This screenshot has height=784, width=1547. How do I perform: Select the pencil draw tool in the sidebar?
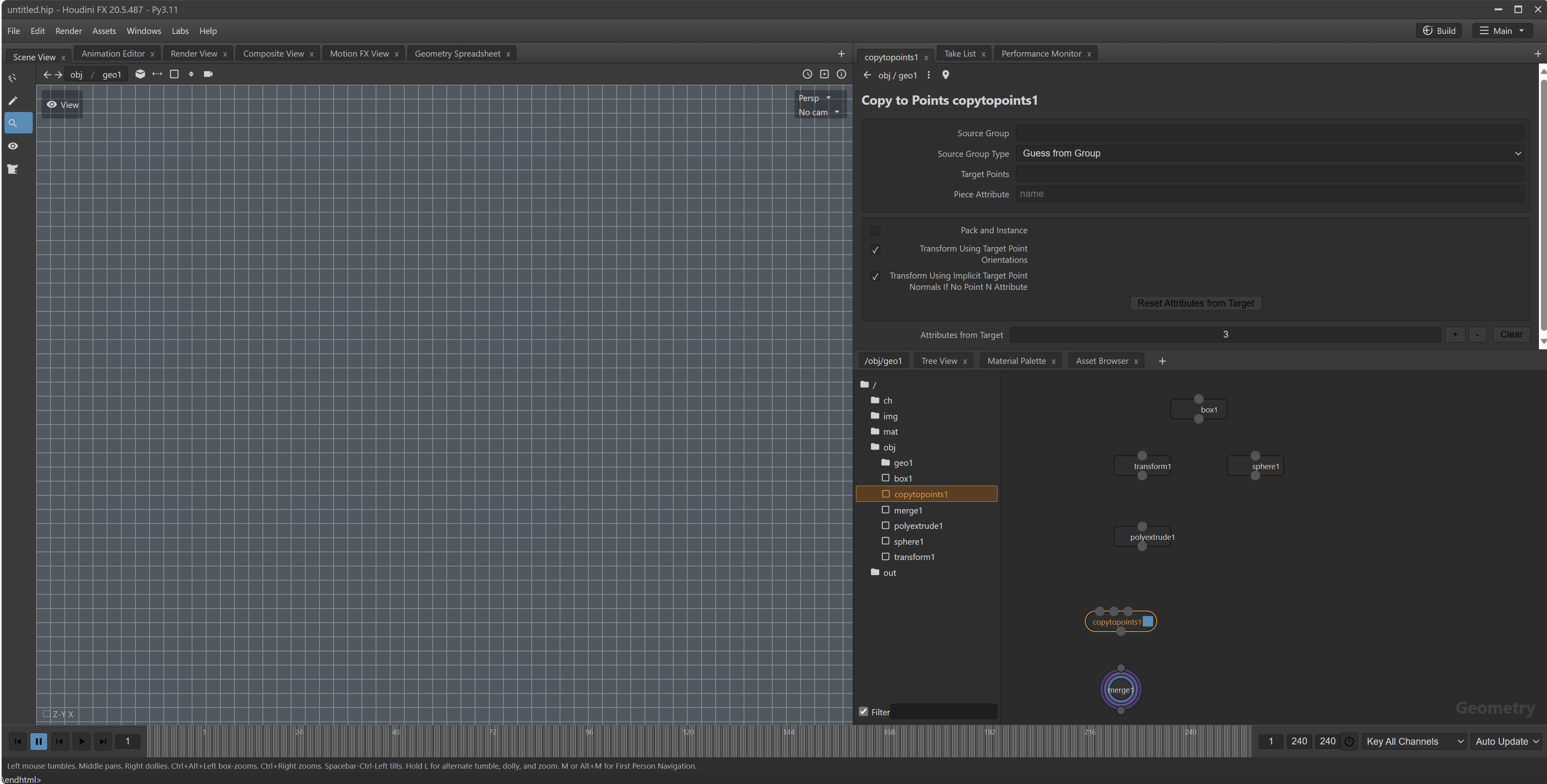[x=13, y=101]
